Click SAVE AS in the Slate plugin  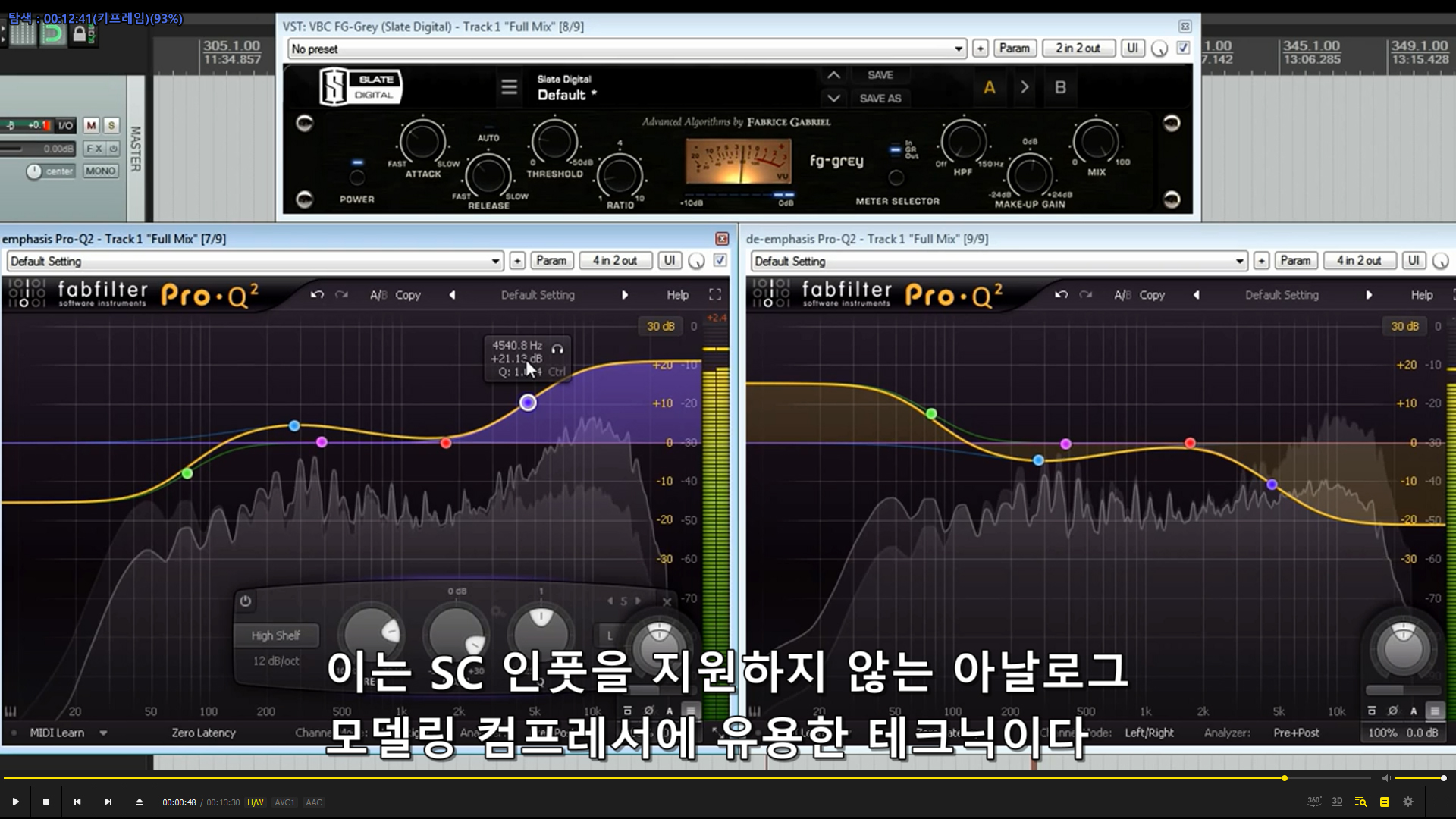tap(880, 98)
